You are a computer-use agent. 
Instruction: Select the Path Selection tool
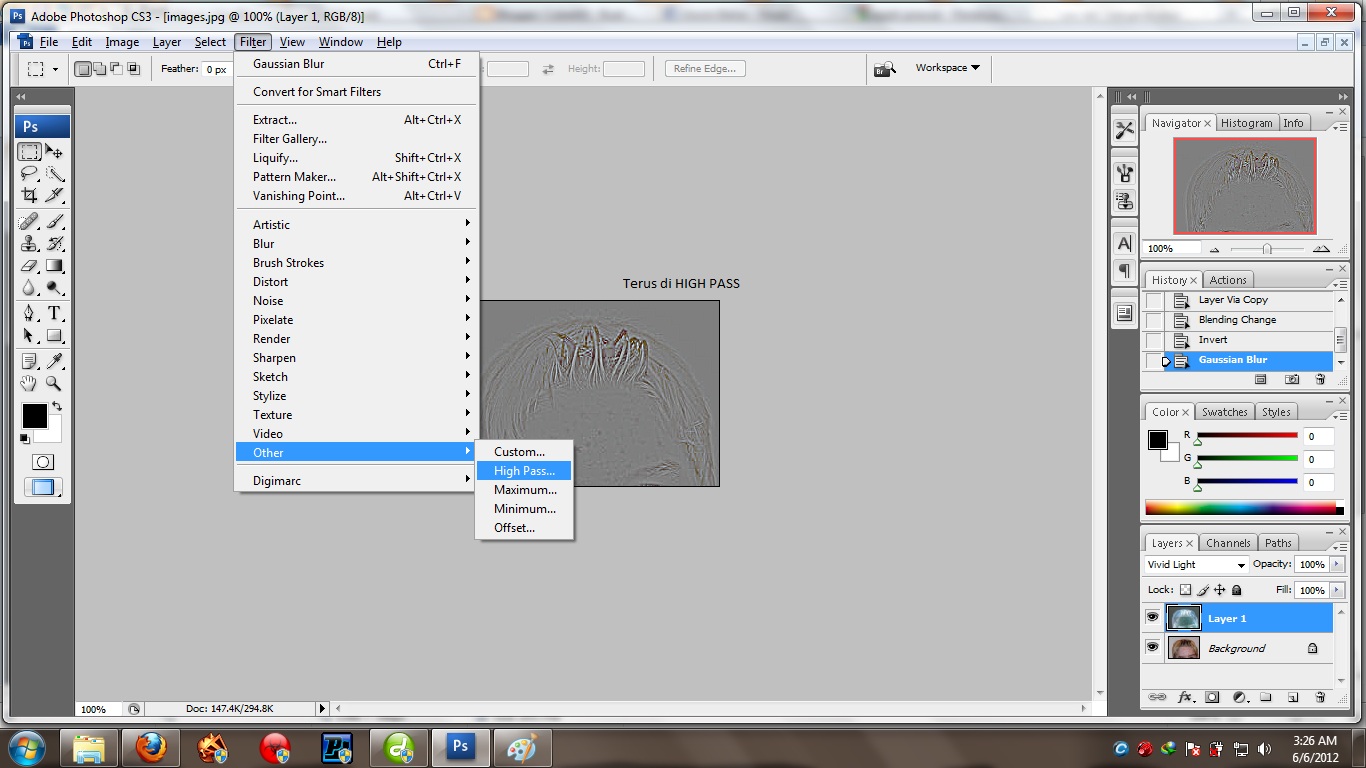(x=30, y=336)
